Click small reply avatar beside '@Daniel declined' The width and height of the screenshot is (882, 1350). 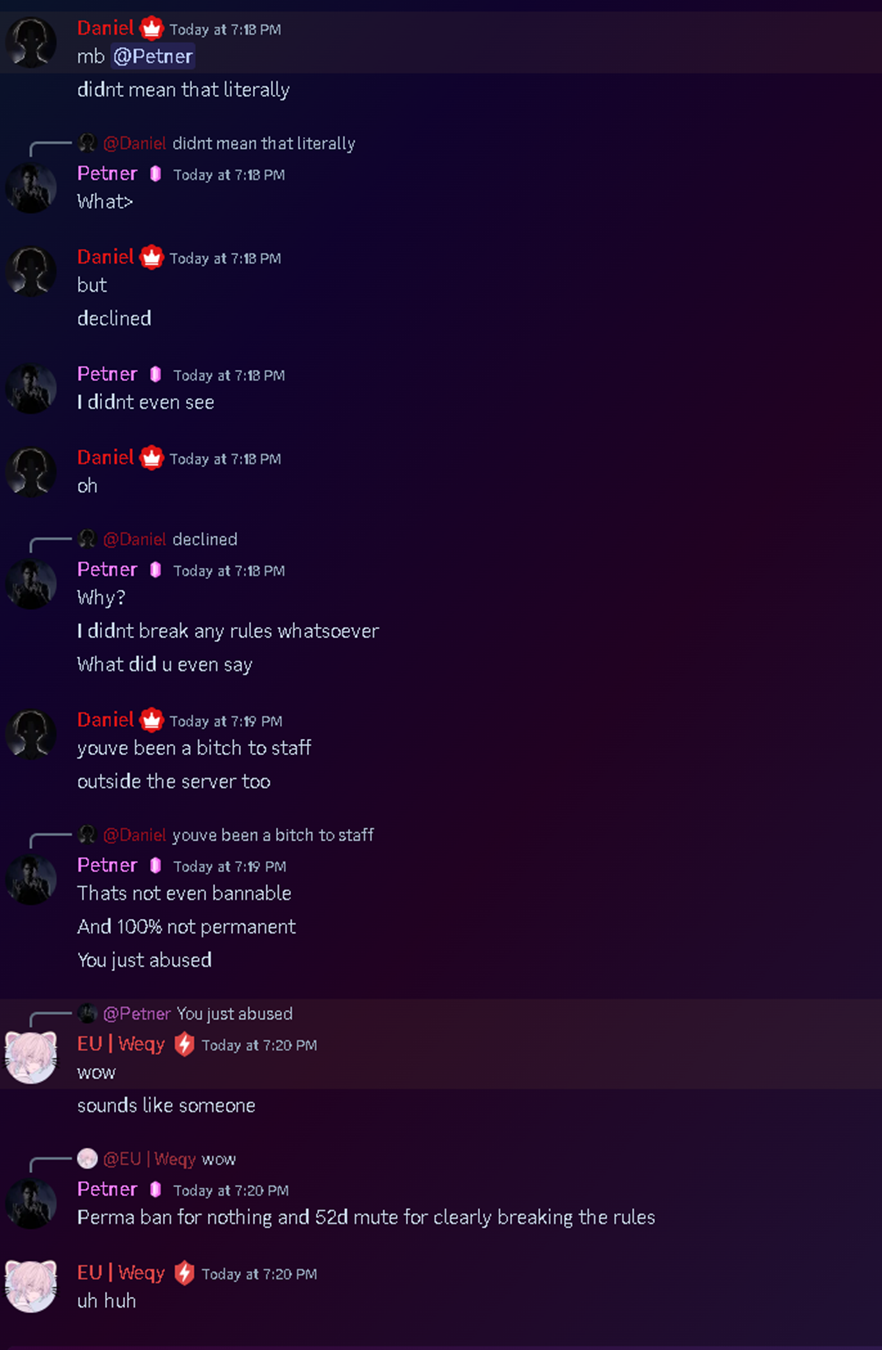[88, 539]
